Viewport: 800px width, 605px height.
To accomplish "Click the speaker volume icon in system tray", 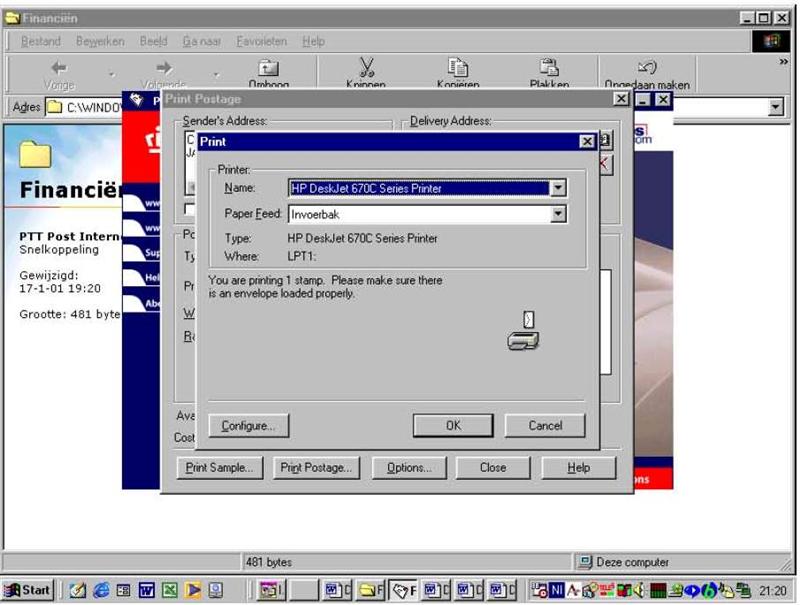I will (x=638, y=591).
